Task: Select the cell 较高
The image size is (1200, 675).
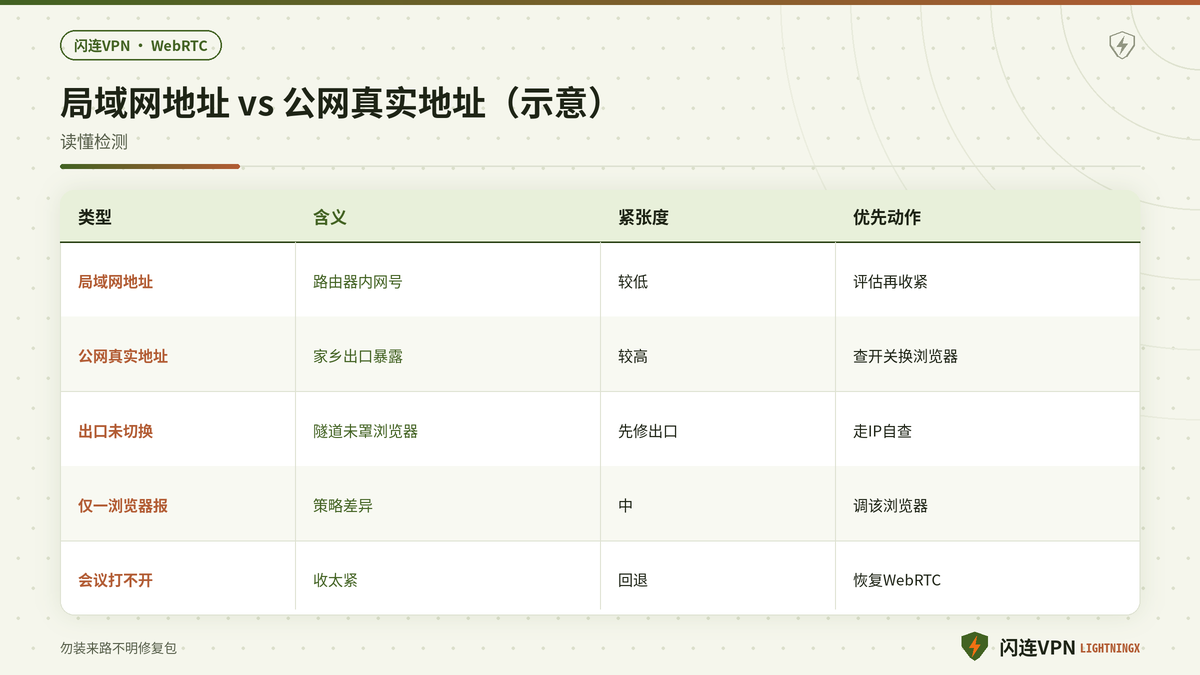Action: (633, 356)
